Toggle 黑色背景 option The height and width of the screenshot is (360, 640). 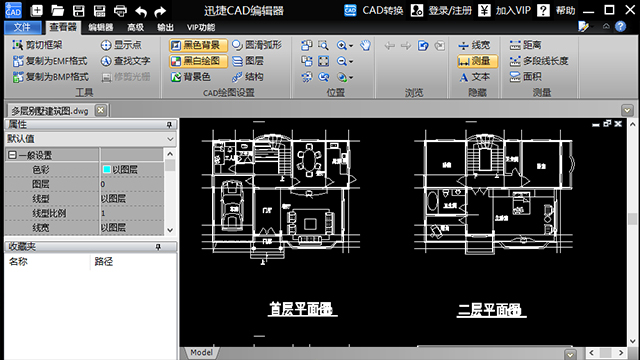(x=198, y=45)
